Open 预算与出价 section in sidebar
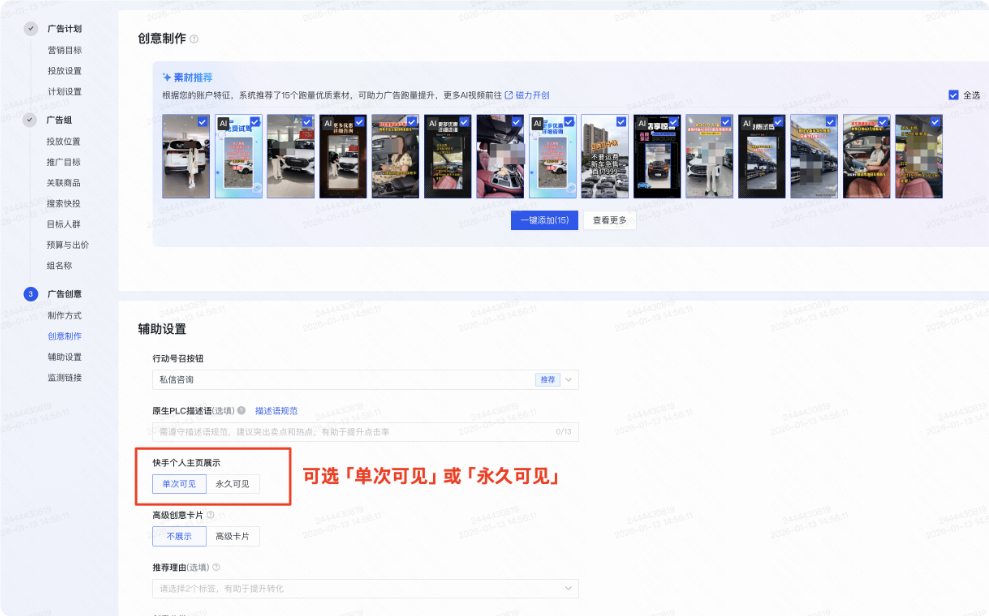 point(67,245)
